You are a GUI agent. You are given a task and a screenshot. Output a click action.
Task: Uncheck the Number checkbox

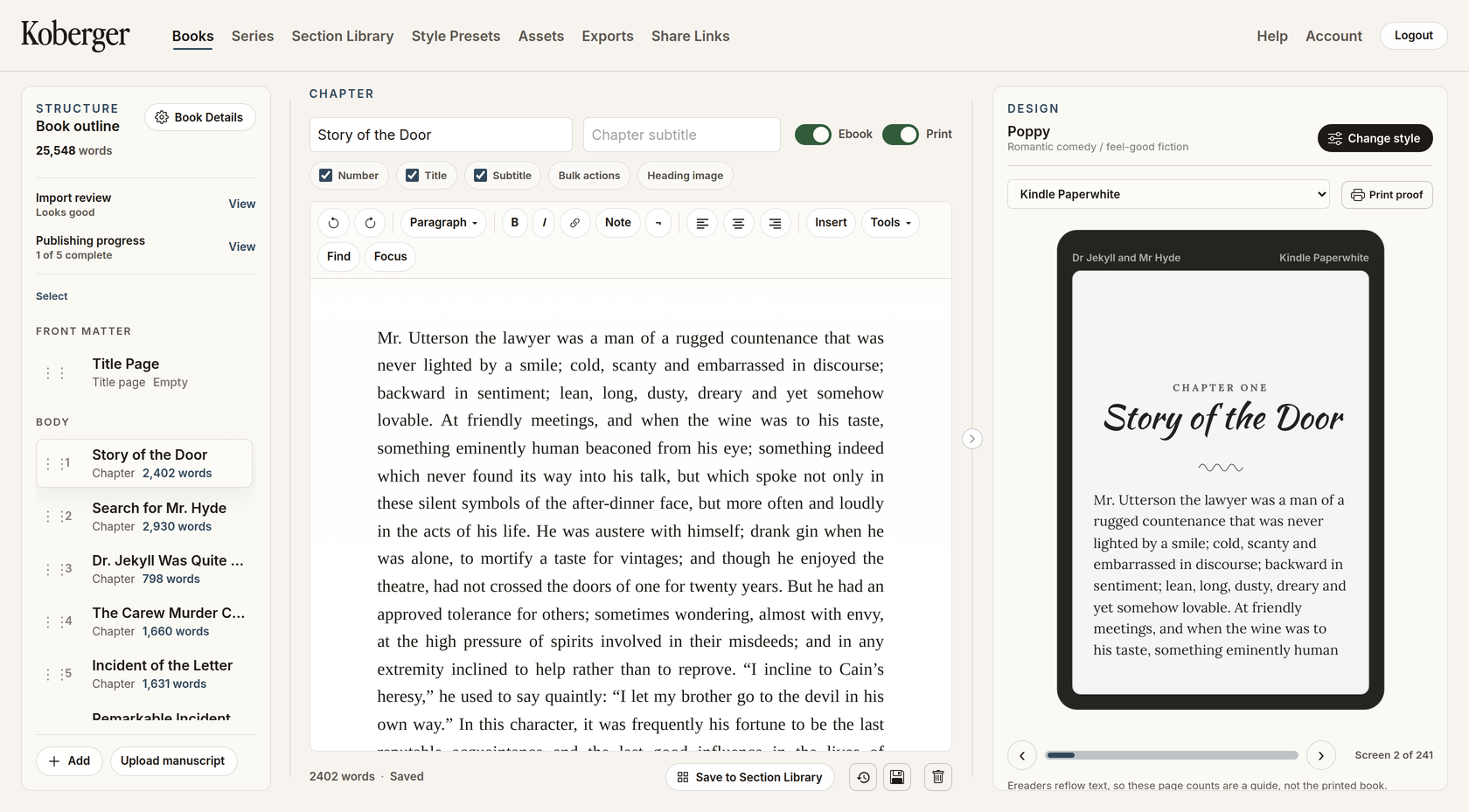pyautogui.click(x=325, y=176)
